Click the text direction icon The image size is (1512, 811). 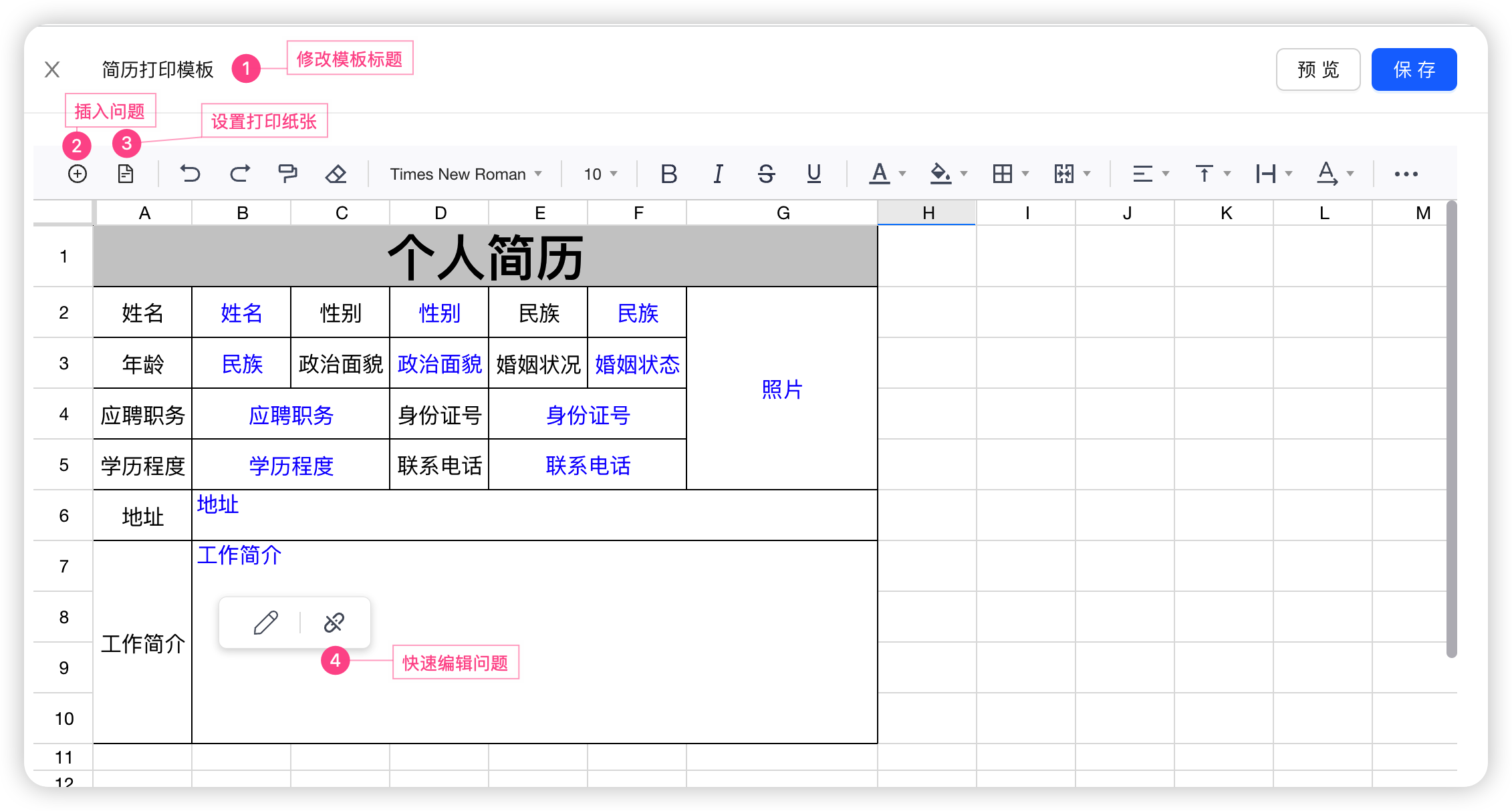(1327, 174)
